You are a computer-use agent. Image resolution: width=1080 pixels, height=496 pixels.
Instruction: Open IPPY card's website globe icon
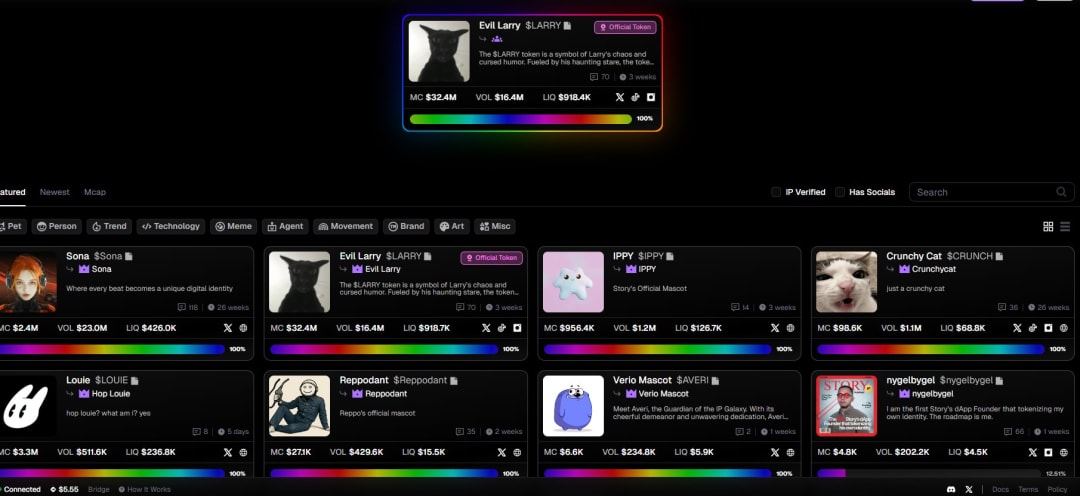(x=791, y=328)
